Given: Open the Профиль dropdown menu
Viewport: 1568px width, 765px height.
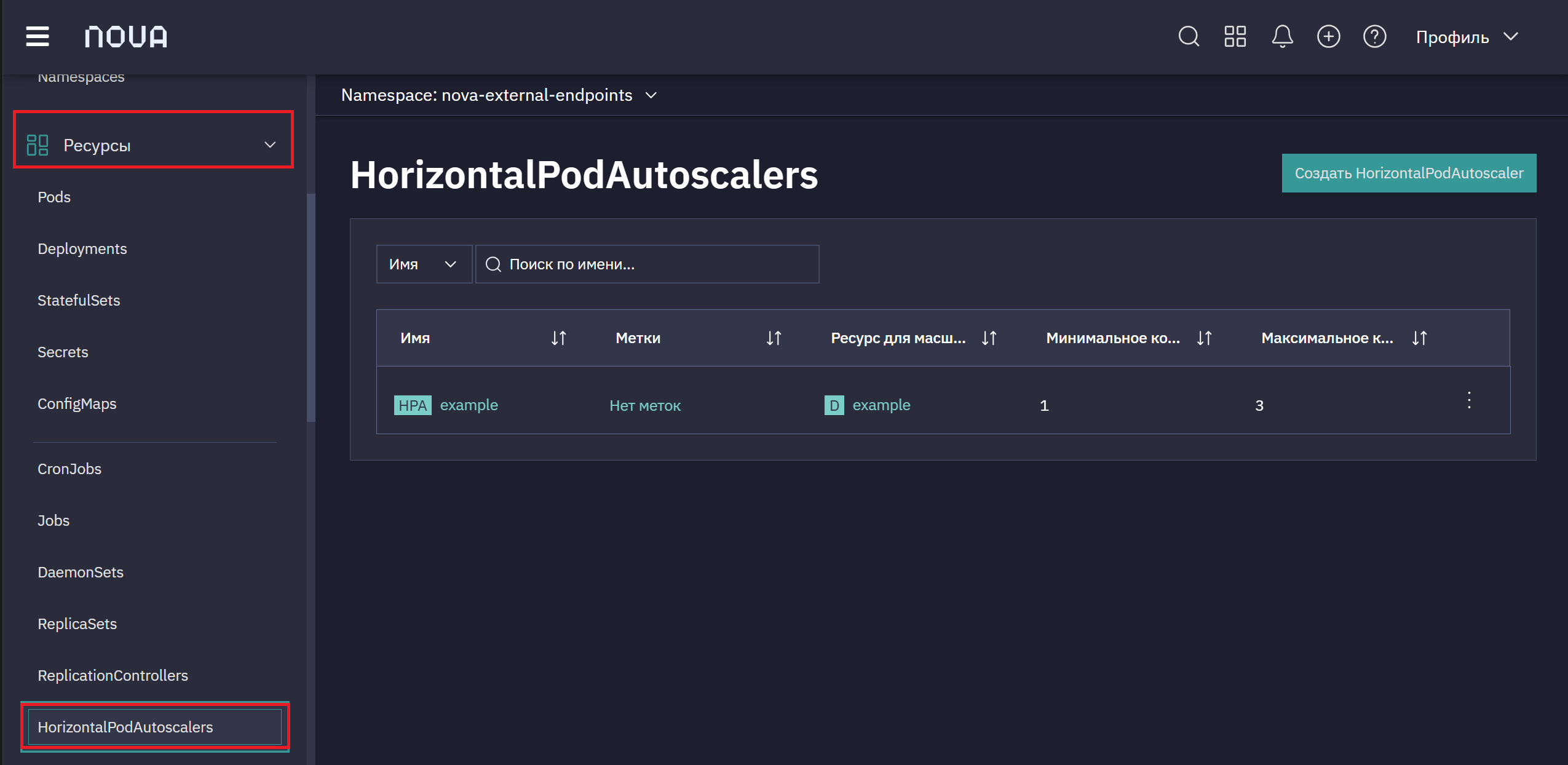Looking at the screenshot, I should (x=1467, y=37).
